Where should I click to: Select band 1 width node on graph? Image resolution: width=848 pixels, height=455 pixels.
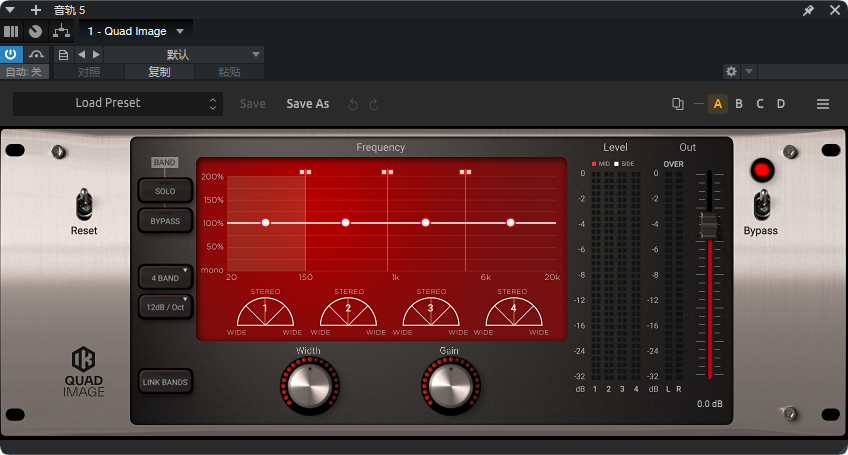tap(266, 223)
